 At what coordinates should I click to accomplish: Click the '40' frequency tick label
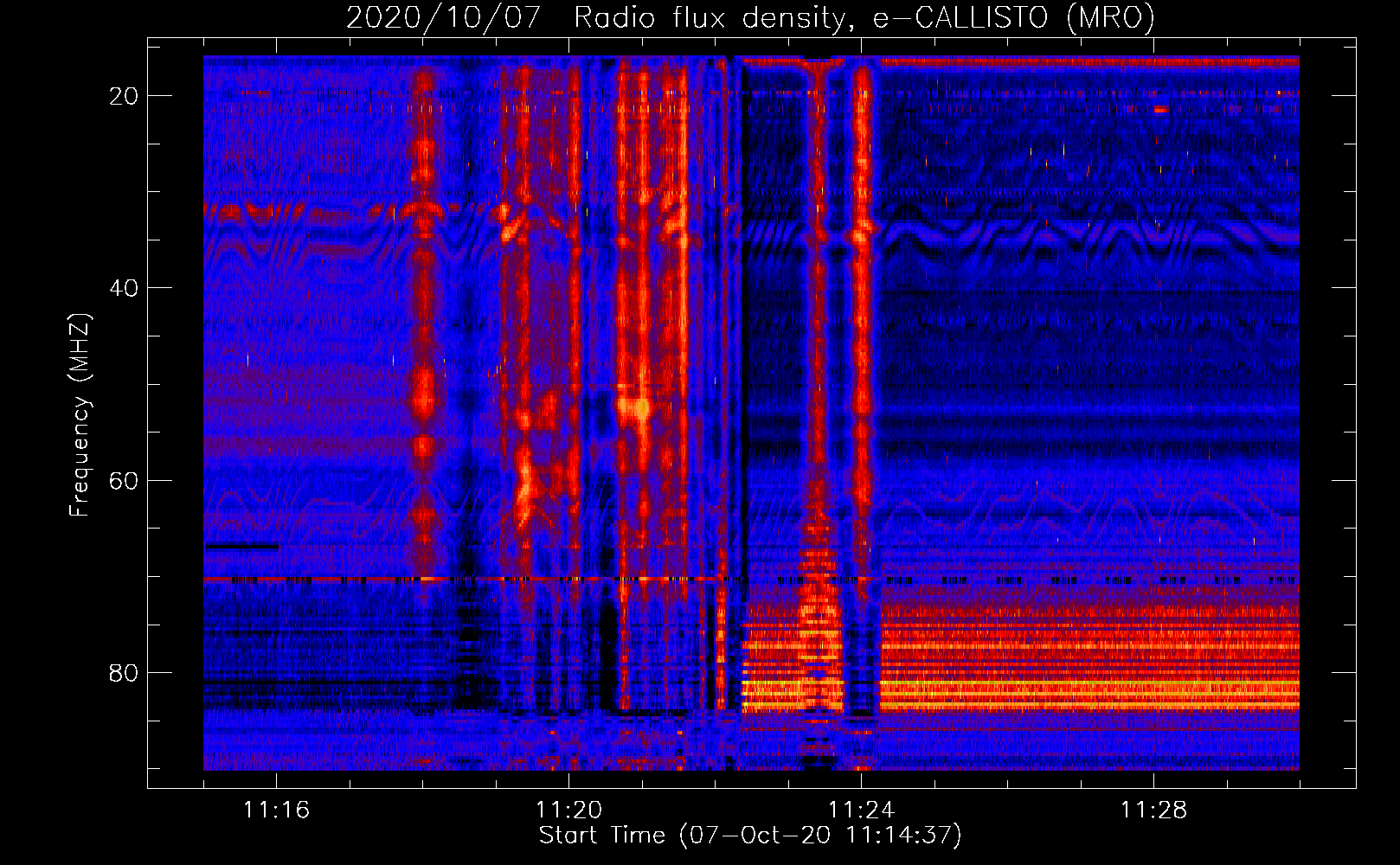[x=124, y=288]
